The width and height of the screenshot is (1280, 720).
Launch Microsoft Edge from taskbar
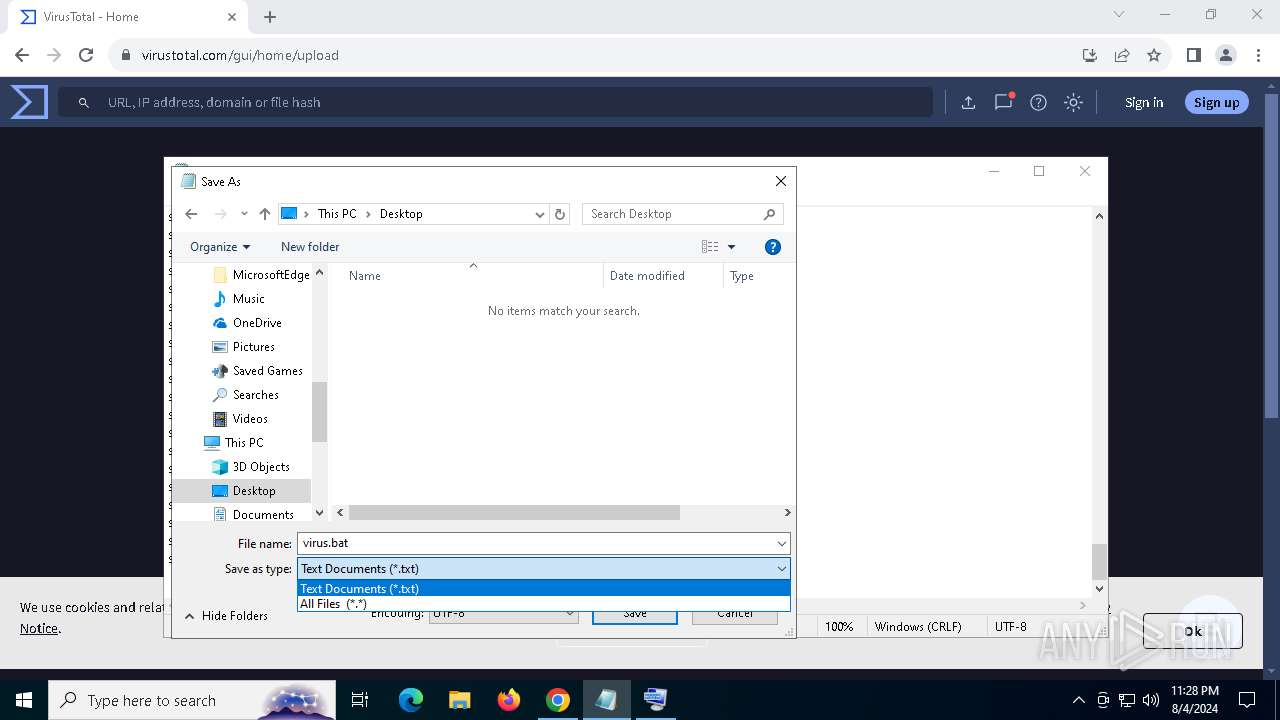(411, 700)
